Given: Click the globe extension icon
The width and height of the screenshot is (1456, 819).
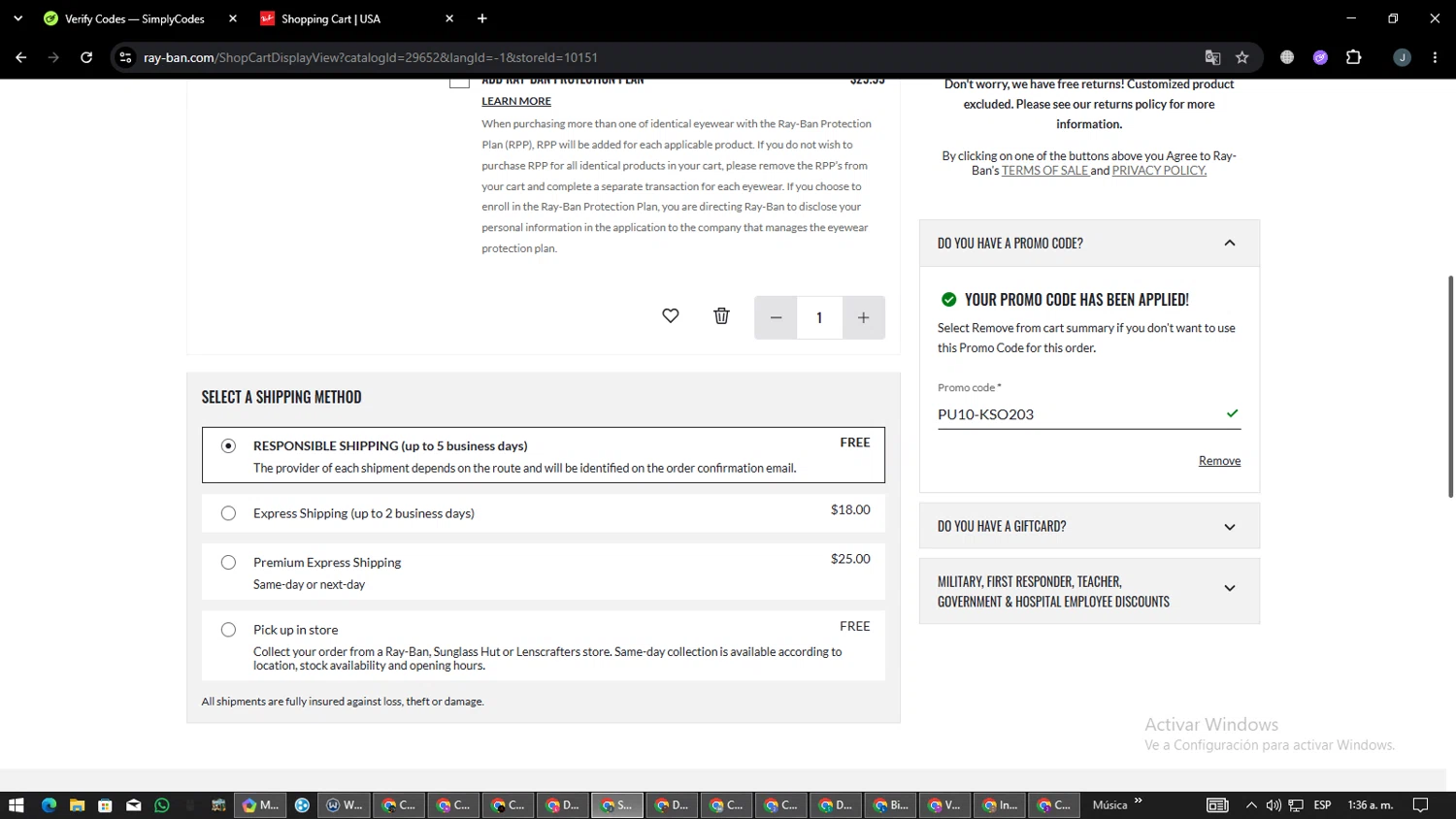Looking at the screenshot, I should click(1287, 57).
